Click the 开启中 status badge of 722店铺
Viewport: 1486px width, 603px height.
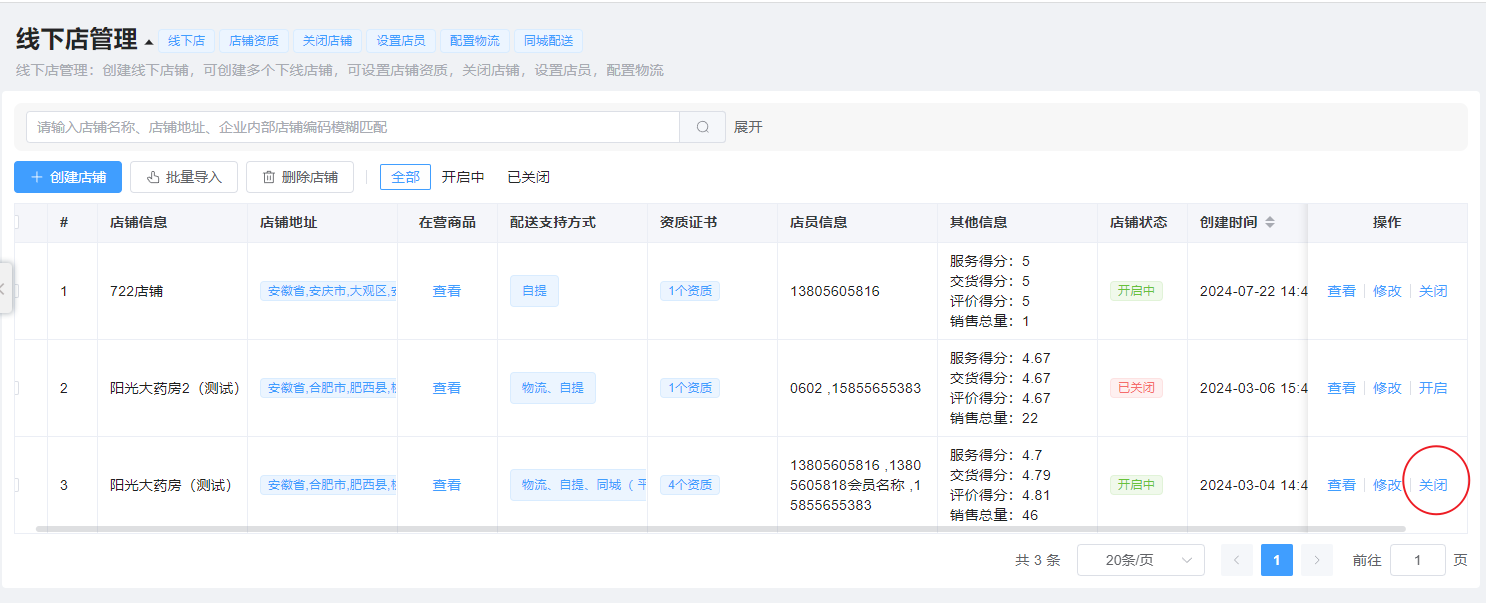pyautogui.click(x=1136, y=291)
